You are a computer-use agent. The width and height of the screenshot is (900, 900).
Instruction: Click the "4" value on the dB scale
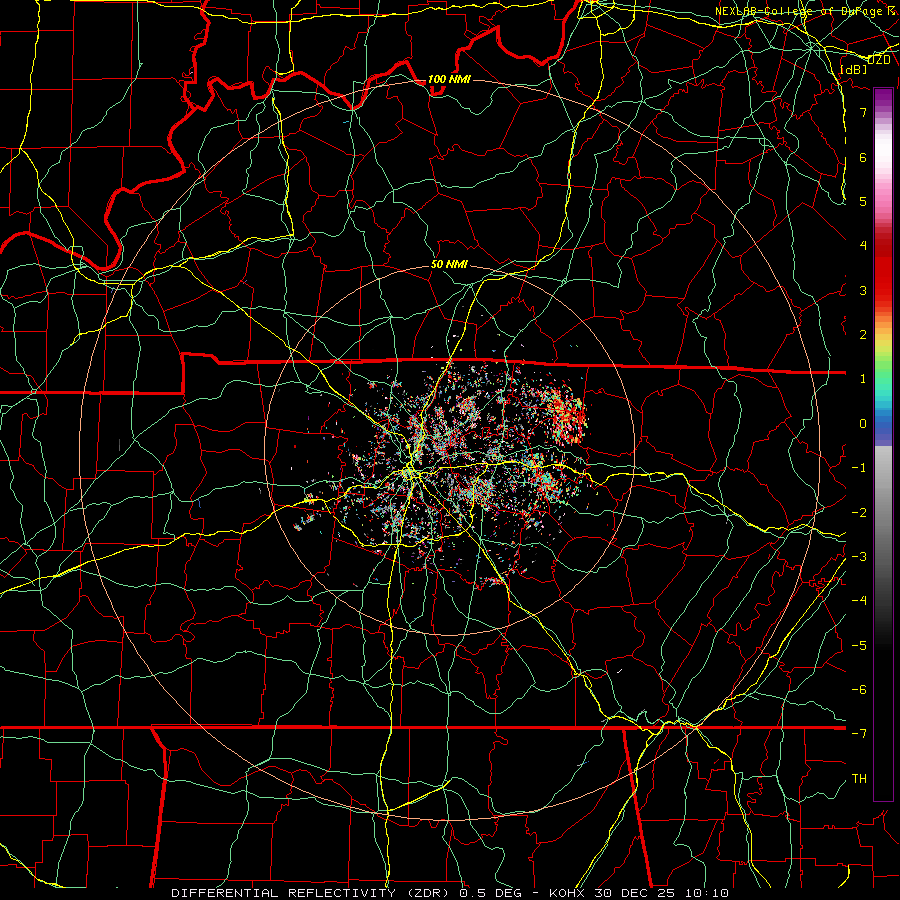point(863,246)
